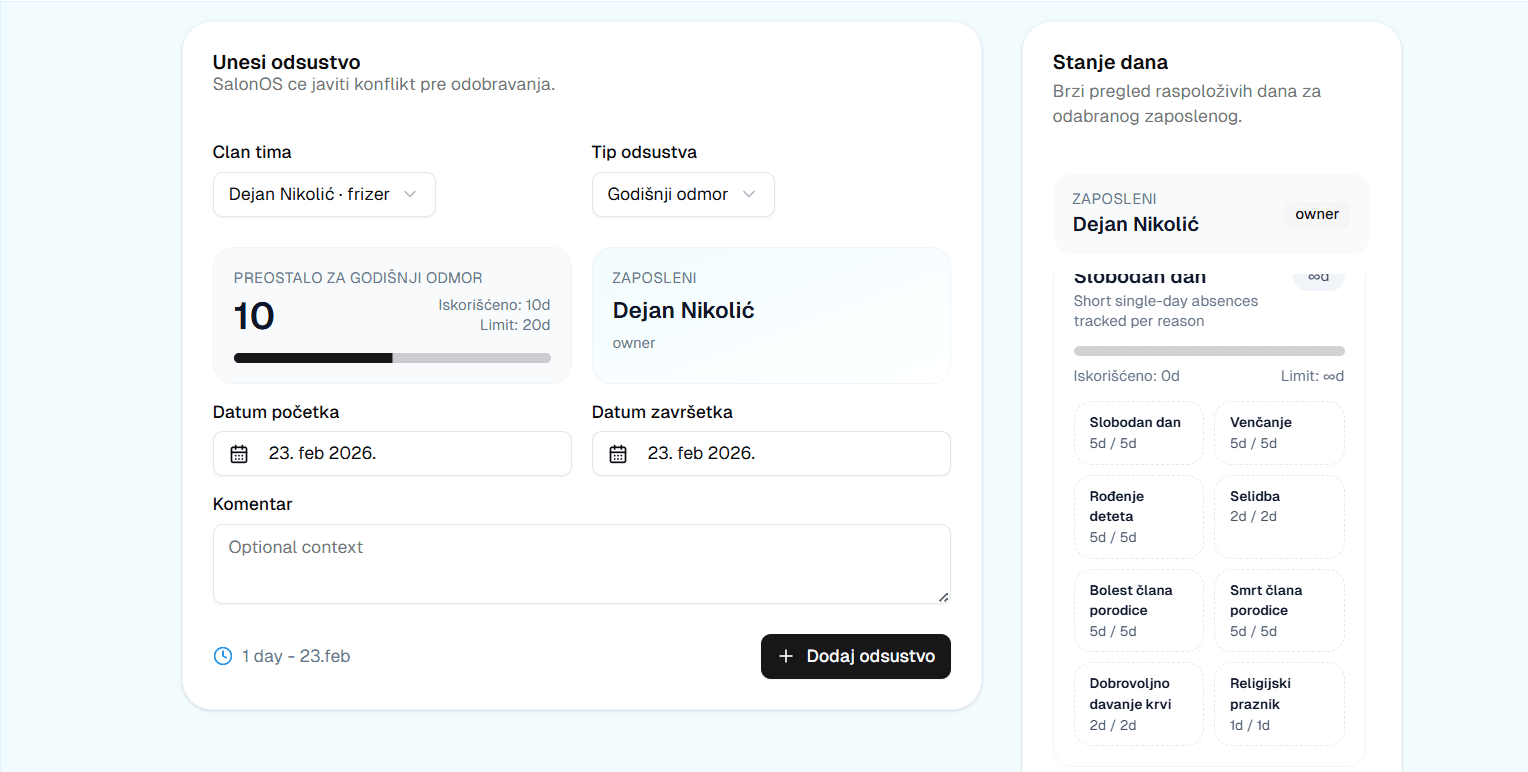Select the Religijski praznik reason card

[x=1279, y=703]
